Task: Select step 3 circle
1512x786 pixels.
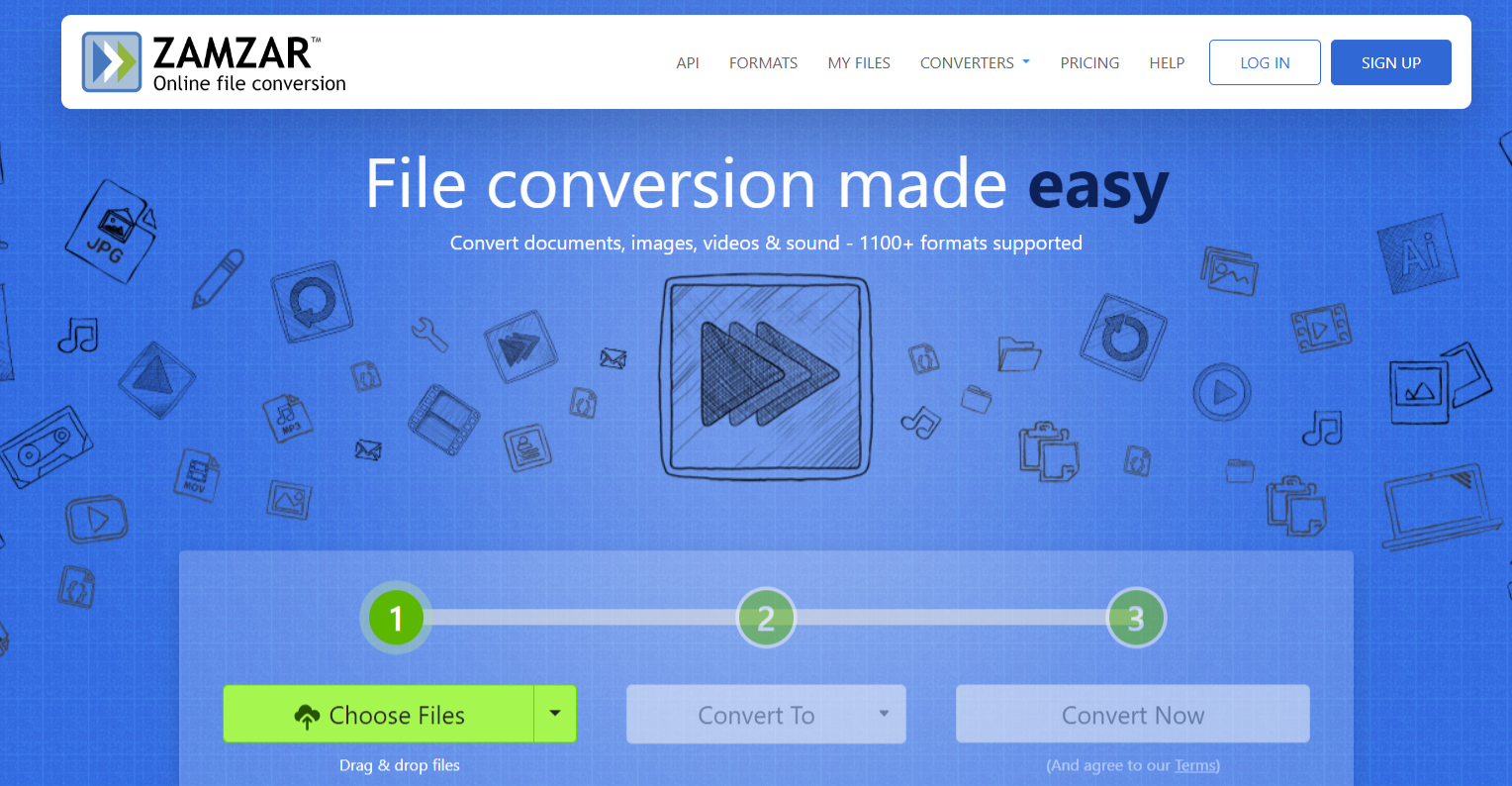Action: click(x=1136, y=618)
